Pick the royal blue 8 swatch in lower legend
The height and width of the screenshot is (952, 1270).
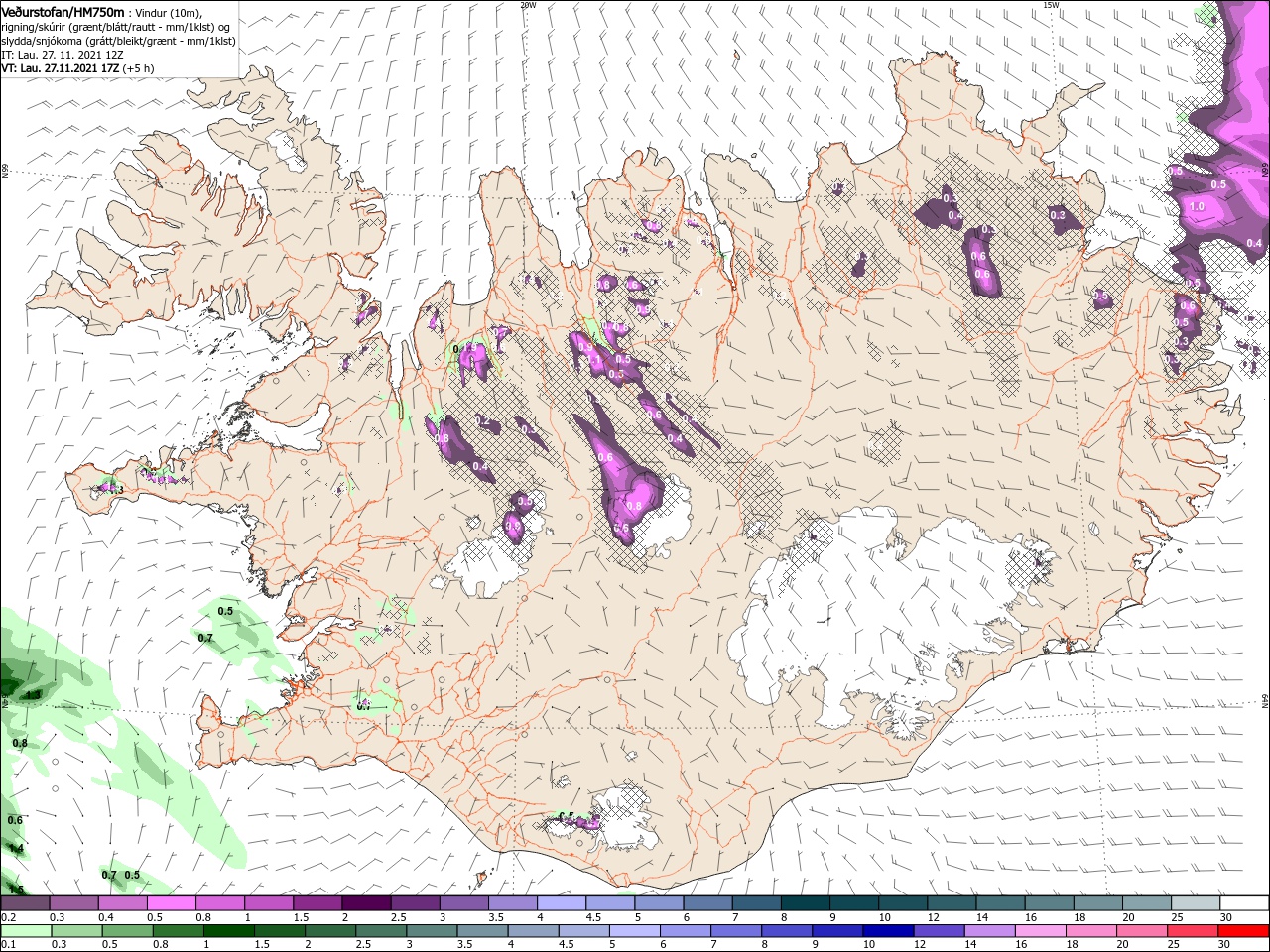coord(787,931)
